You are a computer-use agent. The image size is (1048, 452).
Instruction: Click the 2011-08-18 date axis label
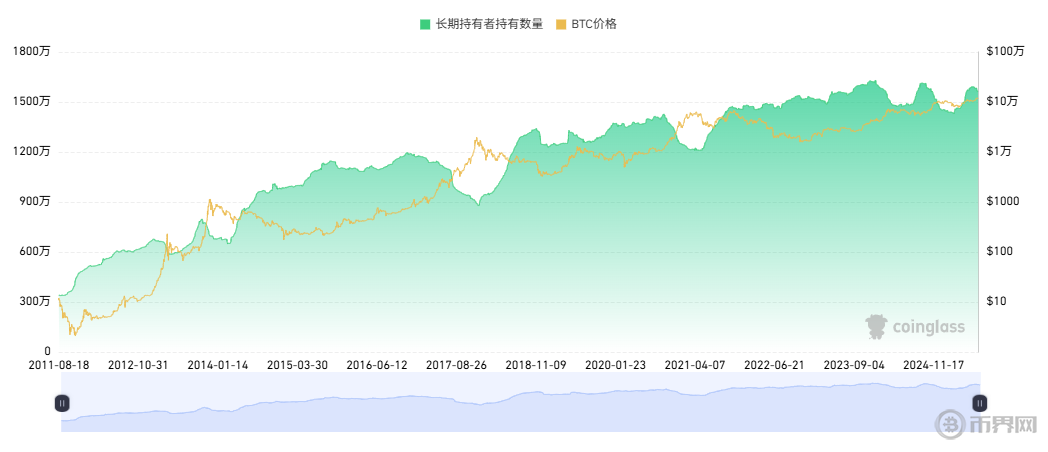[x=59, y=366]
